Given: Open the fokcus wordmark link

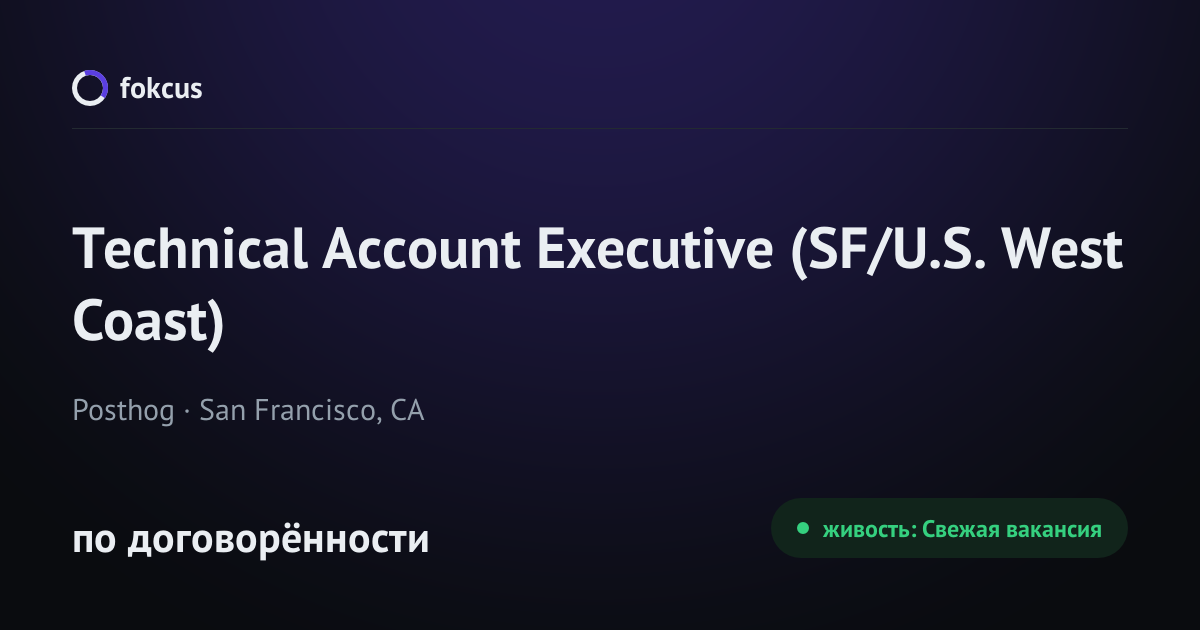Looking at the screenshot, I should point(161,88).
